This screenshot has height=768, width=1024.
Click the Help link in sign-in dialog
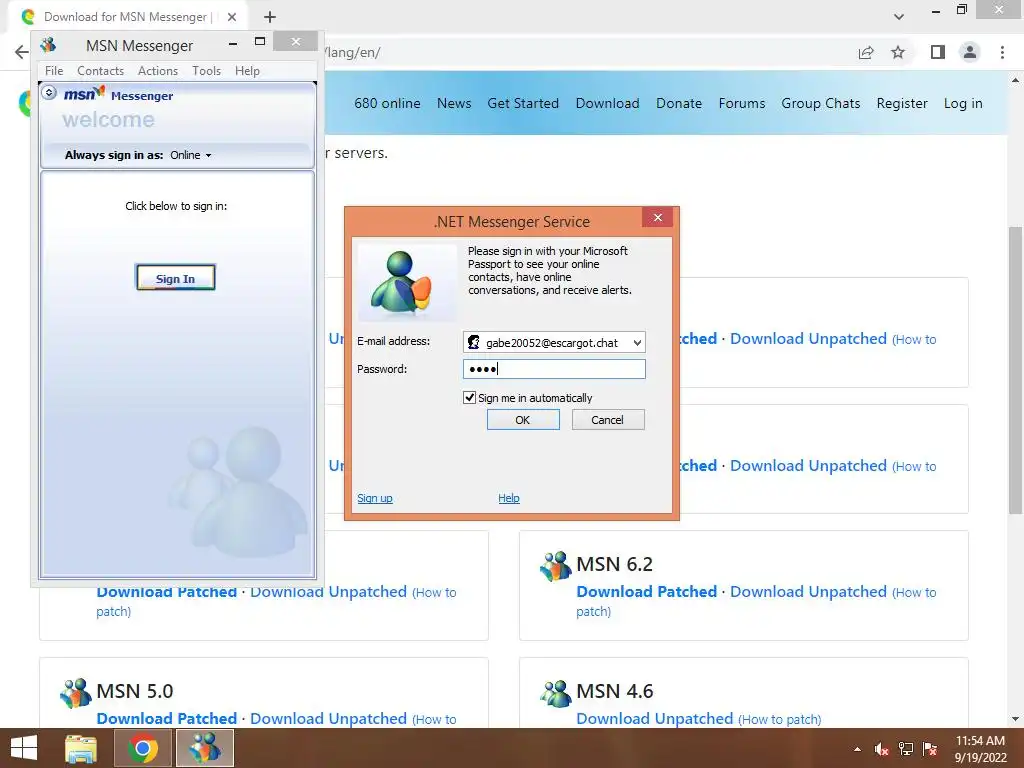[x=509, y=498]
